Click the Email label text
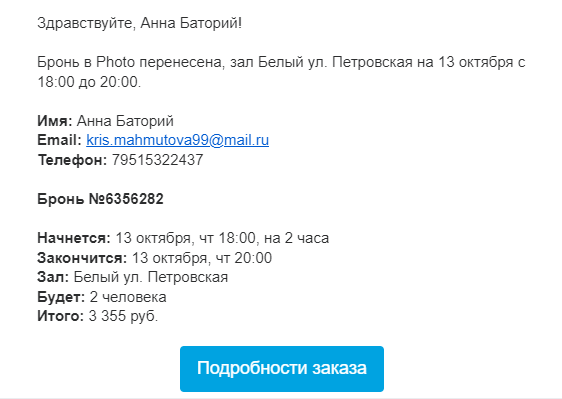The width and height of the screenshot is (562, 399). pyautogui.click(x=59, y=140)
